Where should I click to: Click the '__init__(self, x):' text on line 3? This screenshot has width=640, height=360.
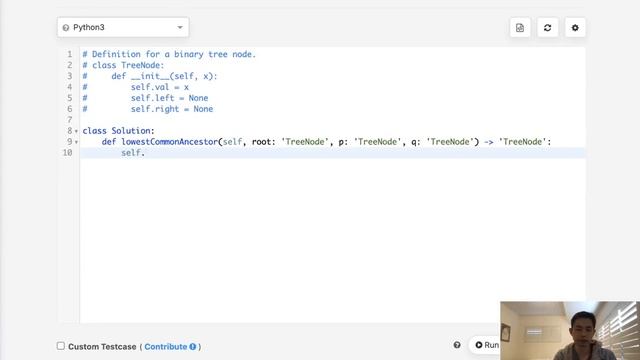click(x=174, y=76)
